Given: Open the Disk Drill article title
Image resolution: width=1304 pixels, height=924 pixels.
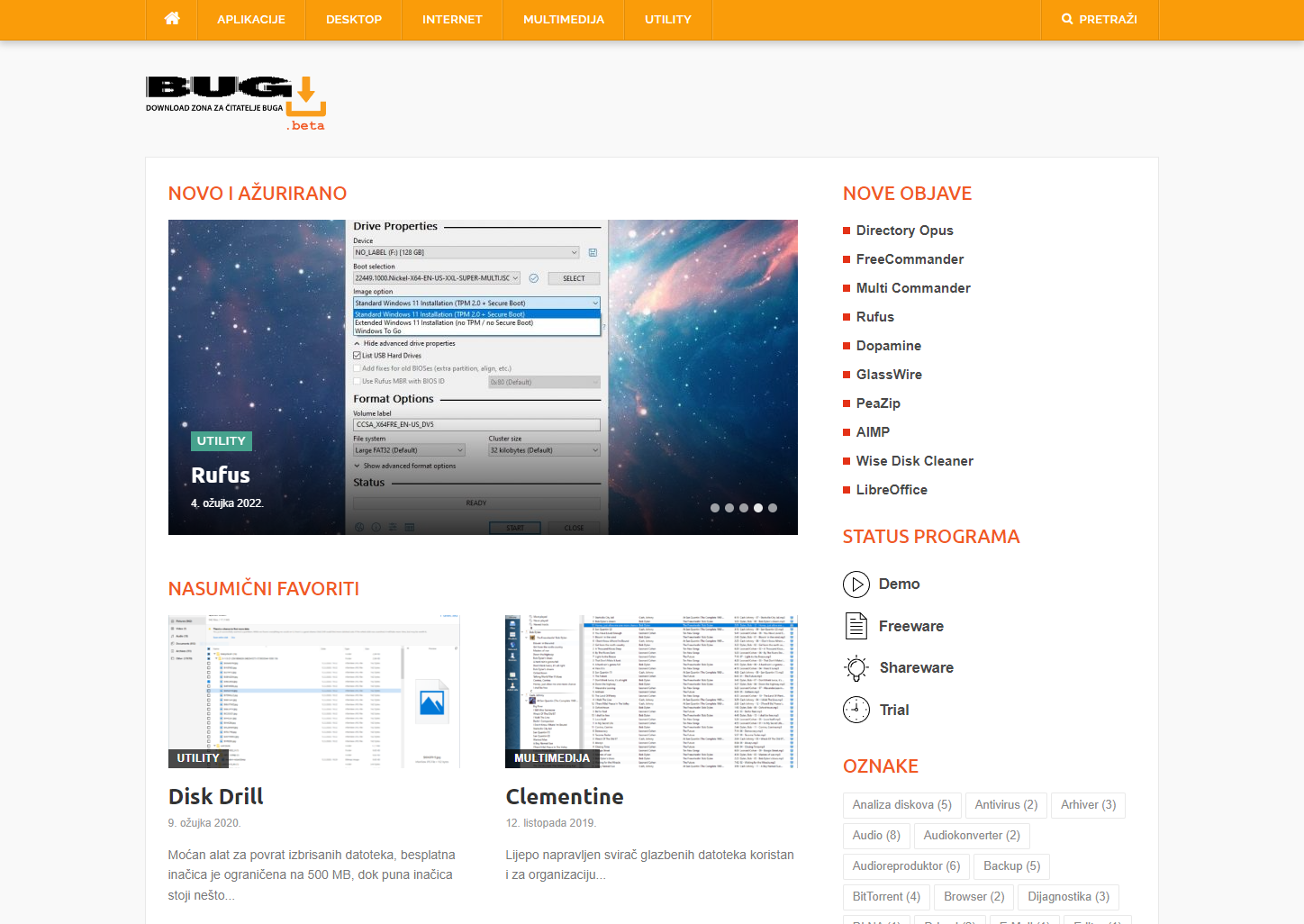Looking at the screenshot, I should pos(216,796).
